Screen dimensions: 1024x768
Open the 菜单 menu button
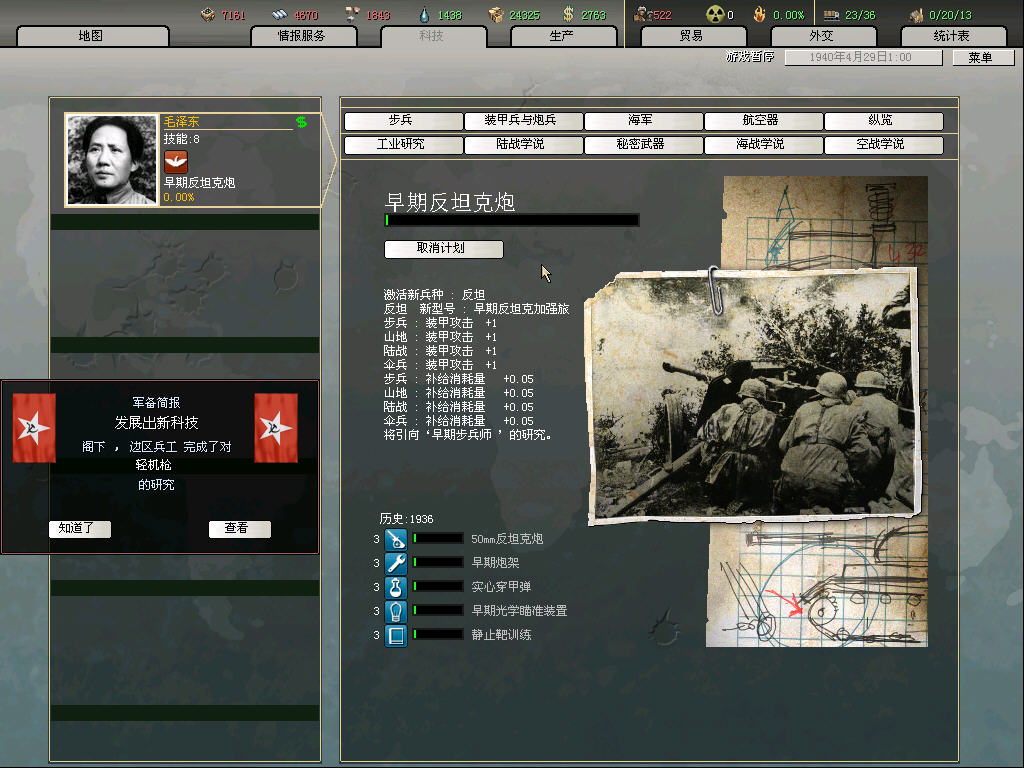click(979, 58)
